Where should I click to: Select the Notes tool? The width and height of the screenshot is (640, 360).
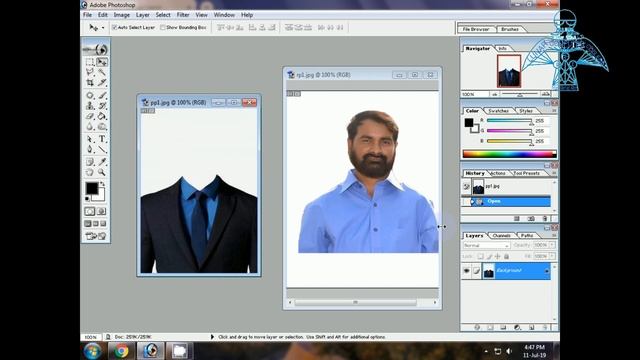click(90, 162)
